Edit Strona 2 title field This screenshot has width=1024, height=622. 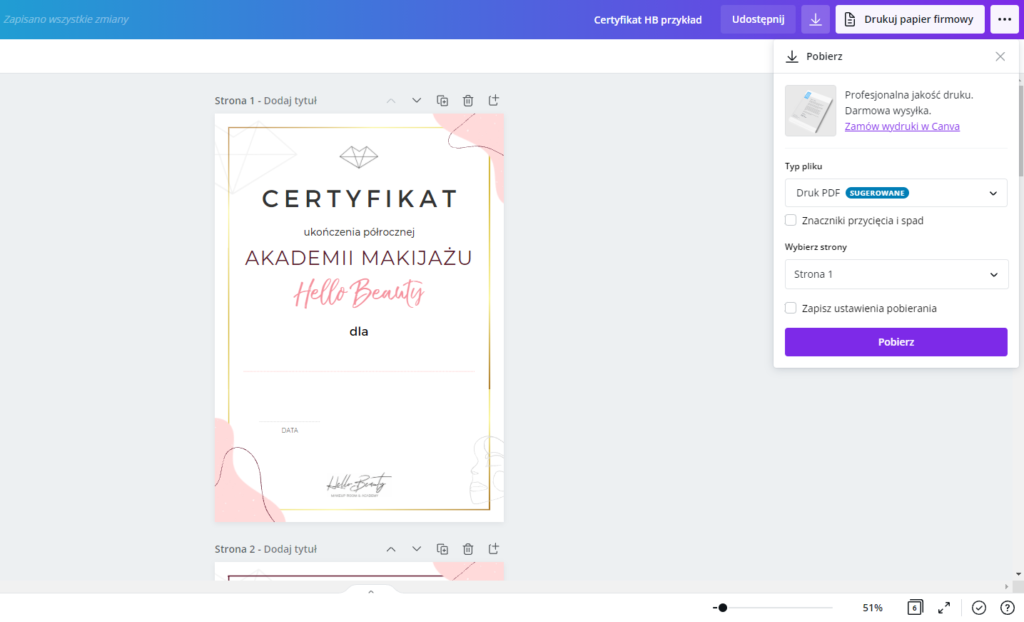(290, 549)
